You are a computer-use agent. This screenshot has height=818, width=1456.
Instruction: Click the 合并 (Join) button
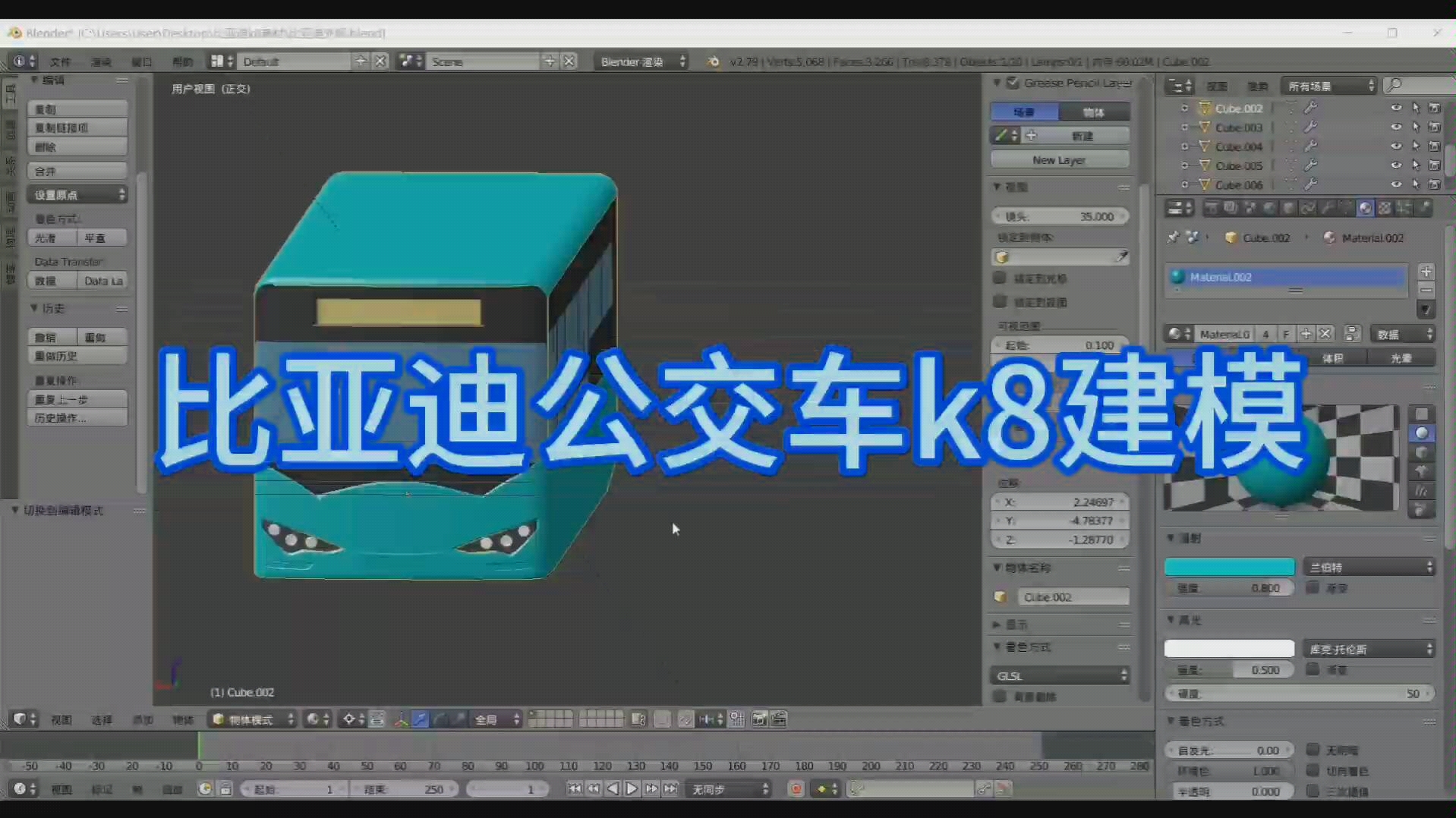77,171
